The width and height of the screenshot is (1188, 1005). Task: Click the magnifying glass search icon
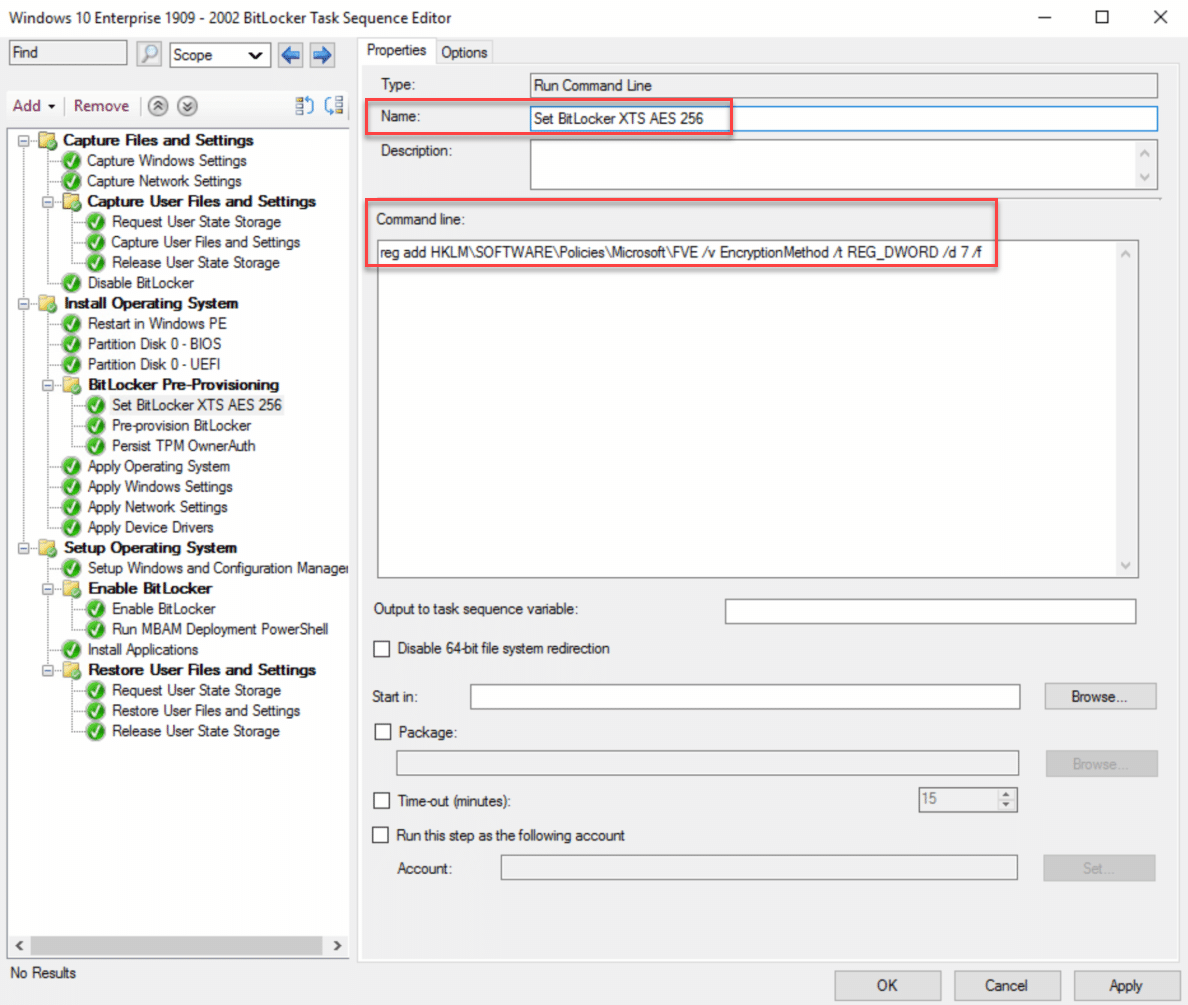(x=148, y=53)
